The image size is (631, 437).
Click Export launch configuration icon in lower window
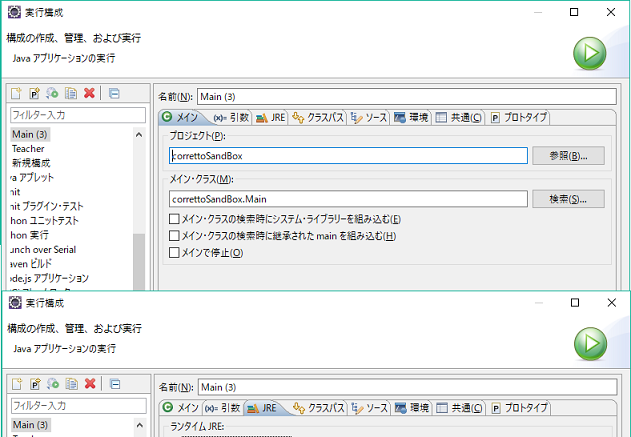[x=53, y=384]
